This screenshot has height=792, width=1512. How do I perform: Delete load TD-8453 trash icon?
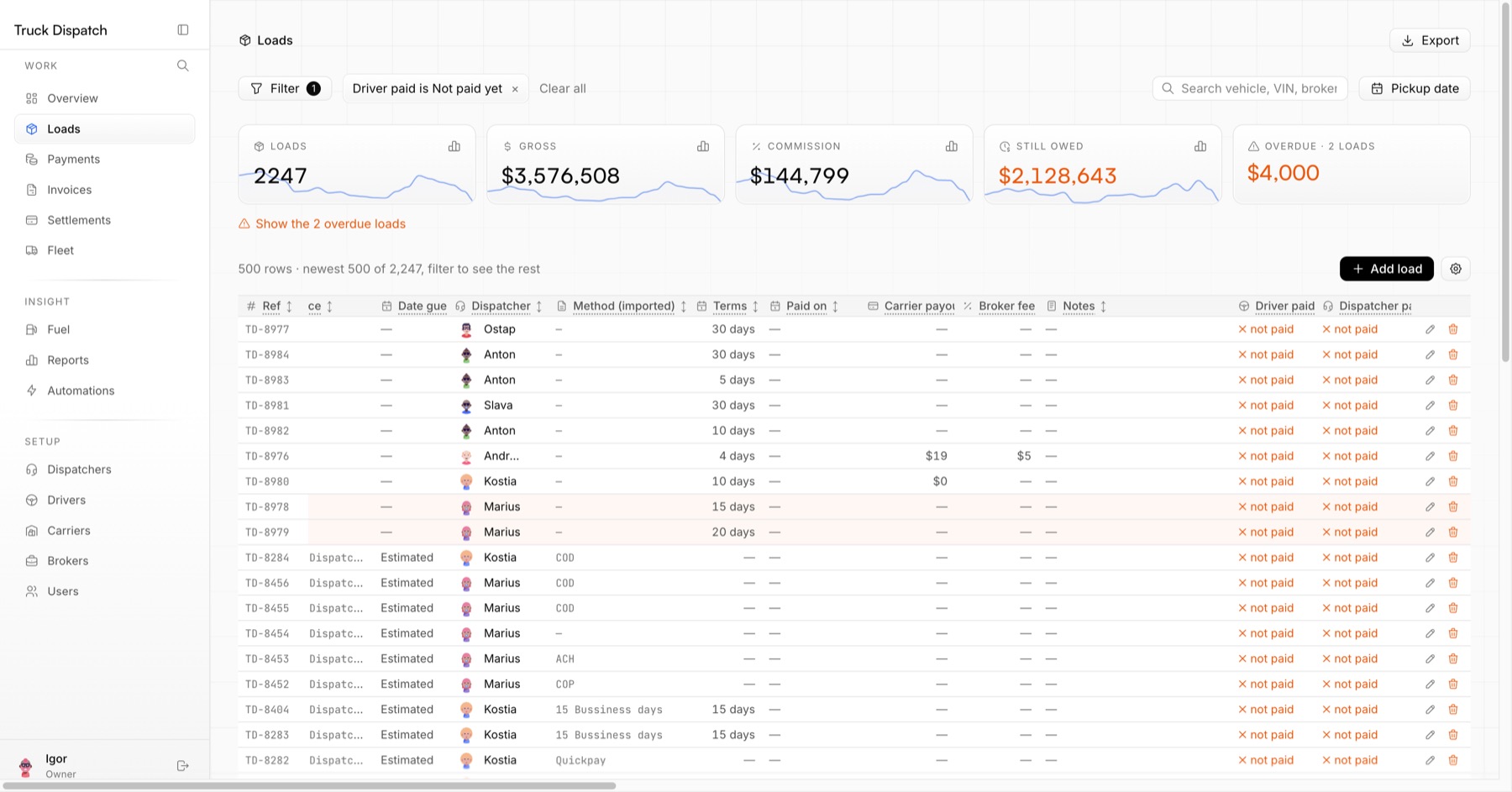1453,659
